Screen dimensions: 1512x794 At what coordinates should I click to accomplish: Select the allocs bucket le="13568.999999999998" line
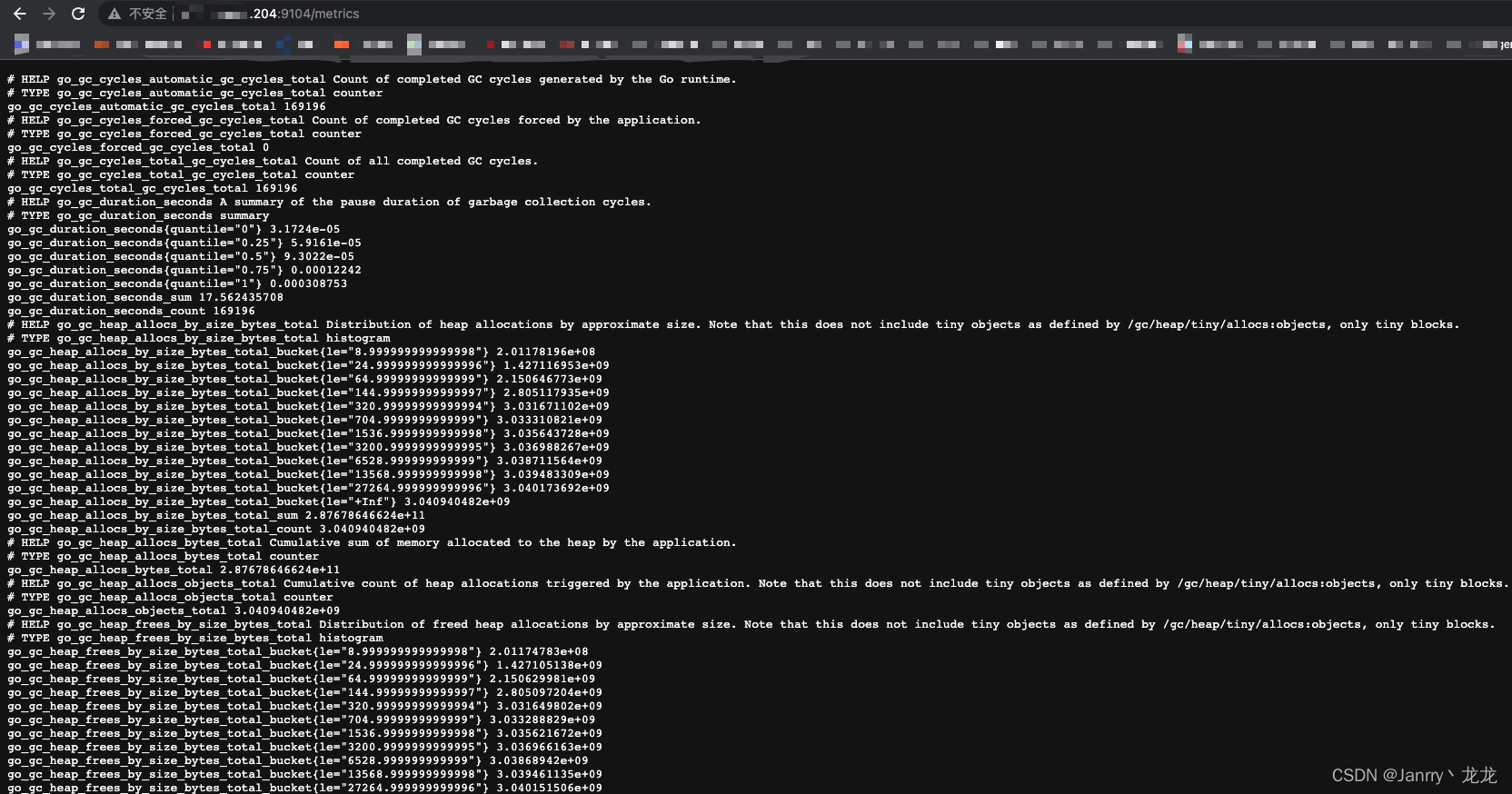point(309,475)
